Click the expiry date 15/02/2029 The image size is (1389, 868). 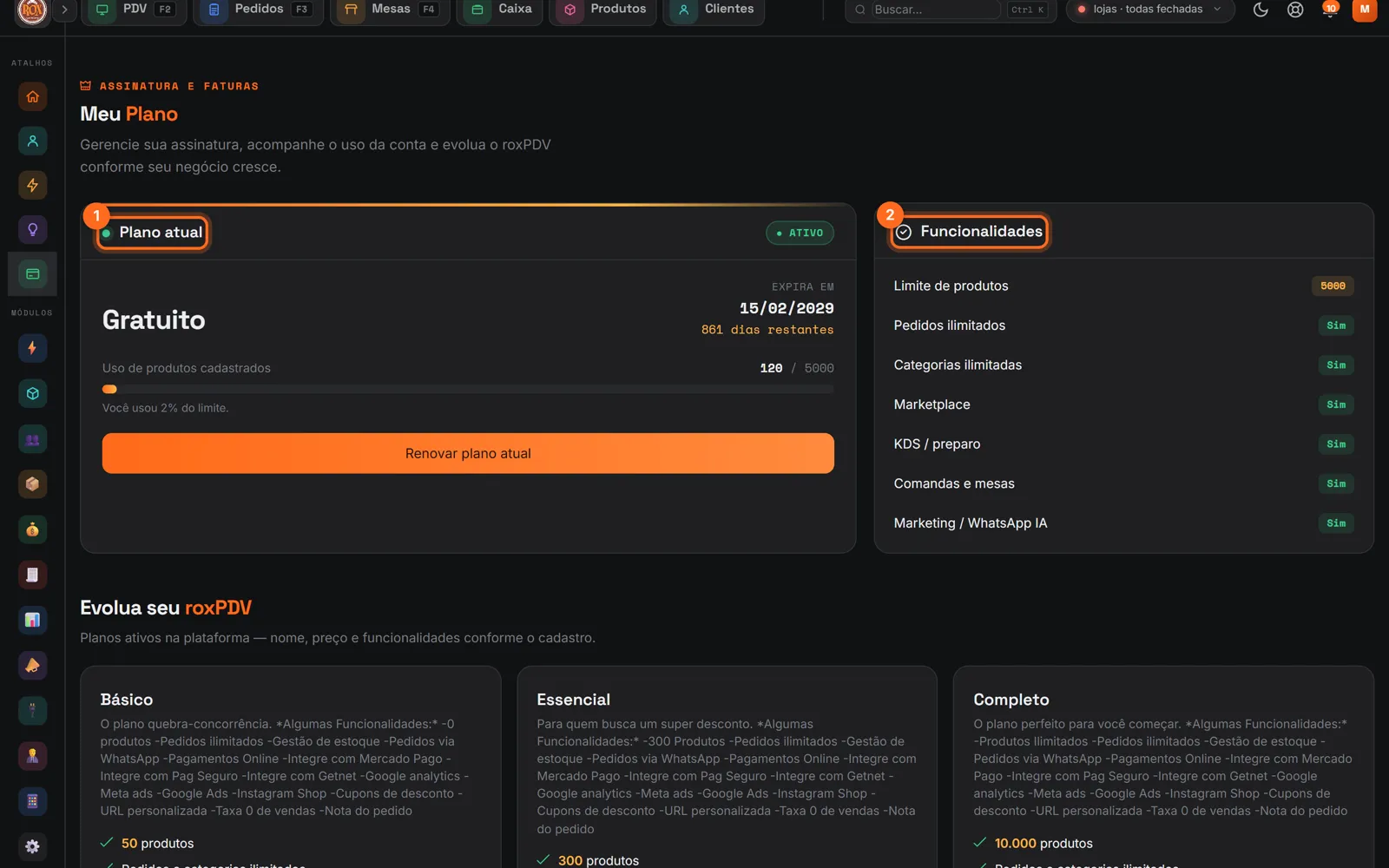[787, 308]
